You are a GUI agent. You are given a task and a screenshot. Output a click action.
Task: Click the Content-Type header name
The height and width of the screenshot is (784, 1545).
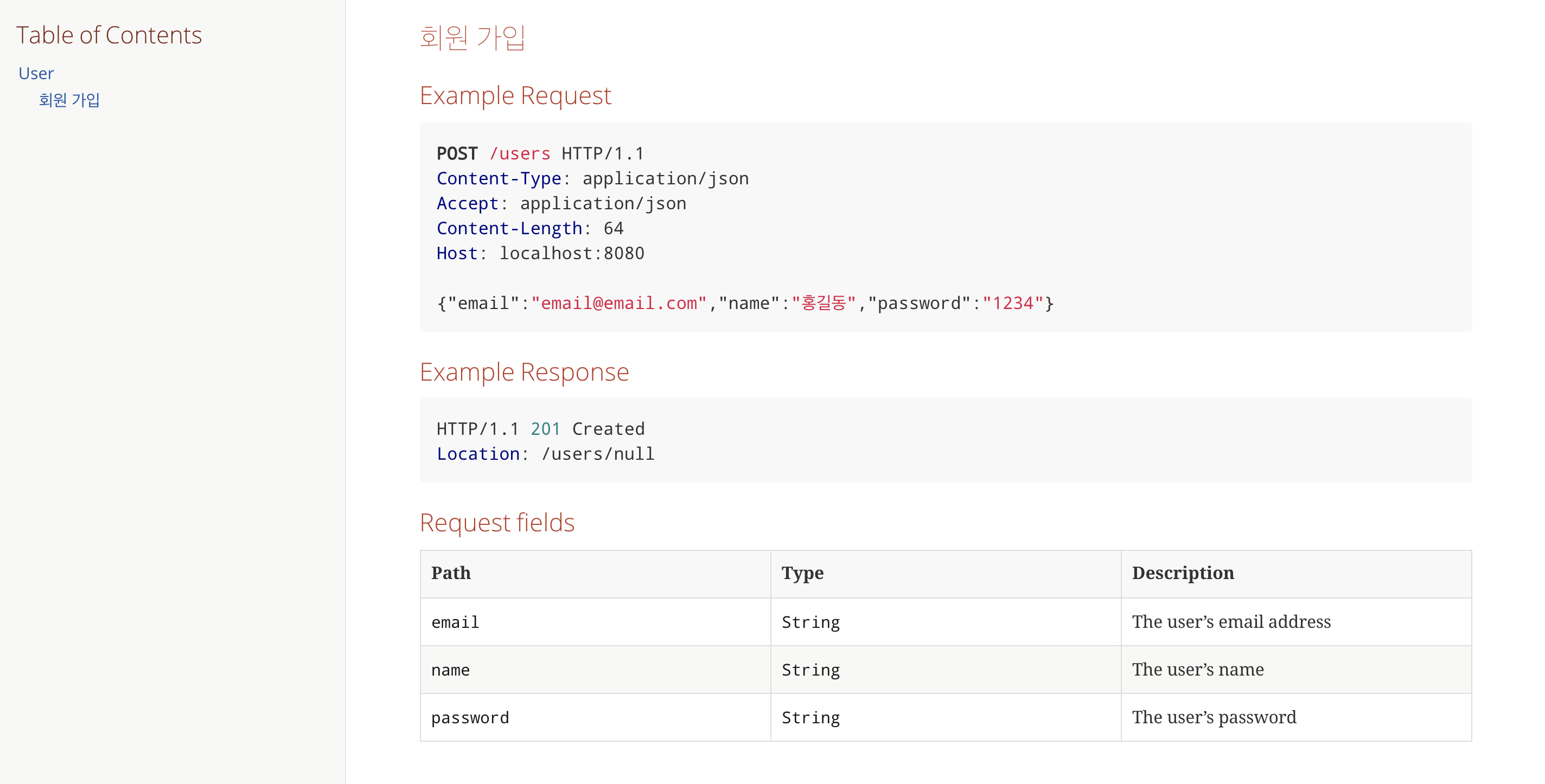click(x=499, y=178)
